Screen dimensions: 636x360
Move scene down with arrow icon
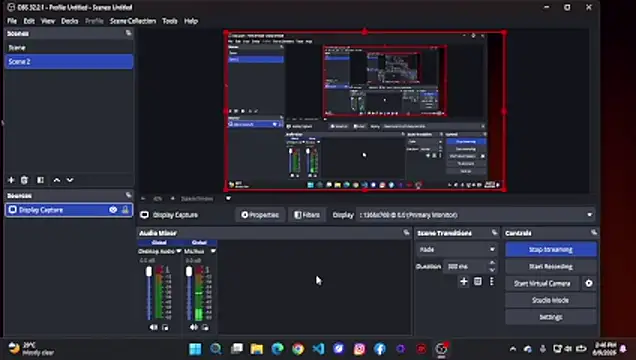pyautogui.click(x=70, y=180)
